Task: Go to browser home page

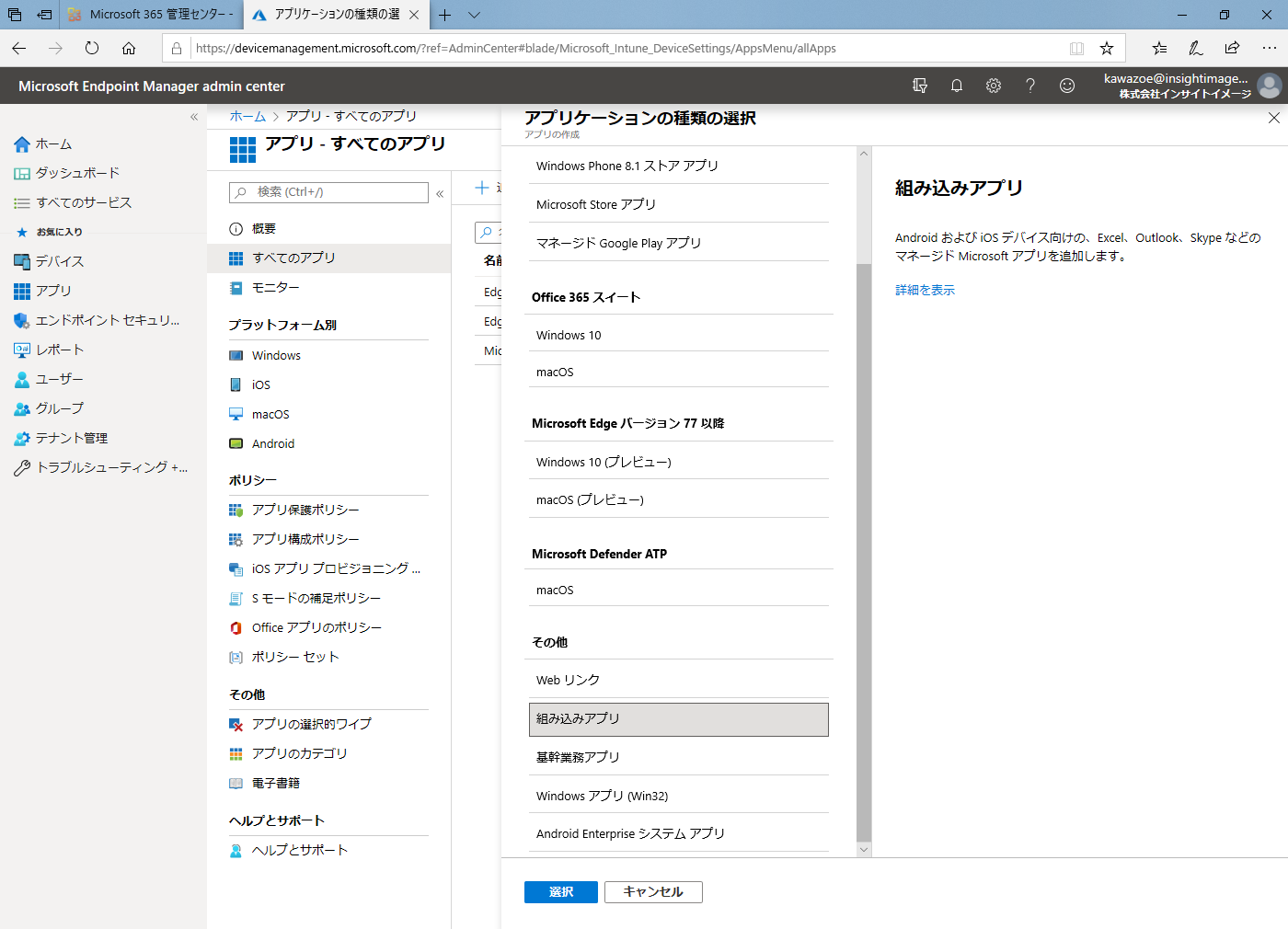Action: tap(129, 48)
